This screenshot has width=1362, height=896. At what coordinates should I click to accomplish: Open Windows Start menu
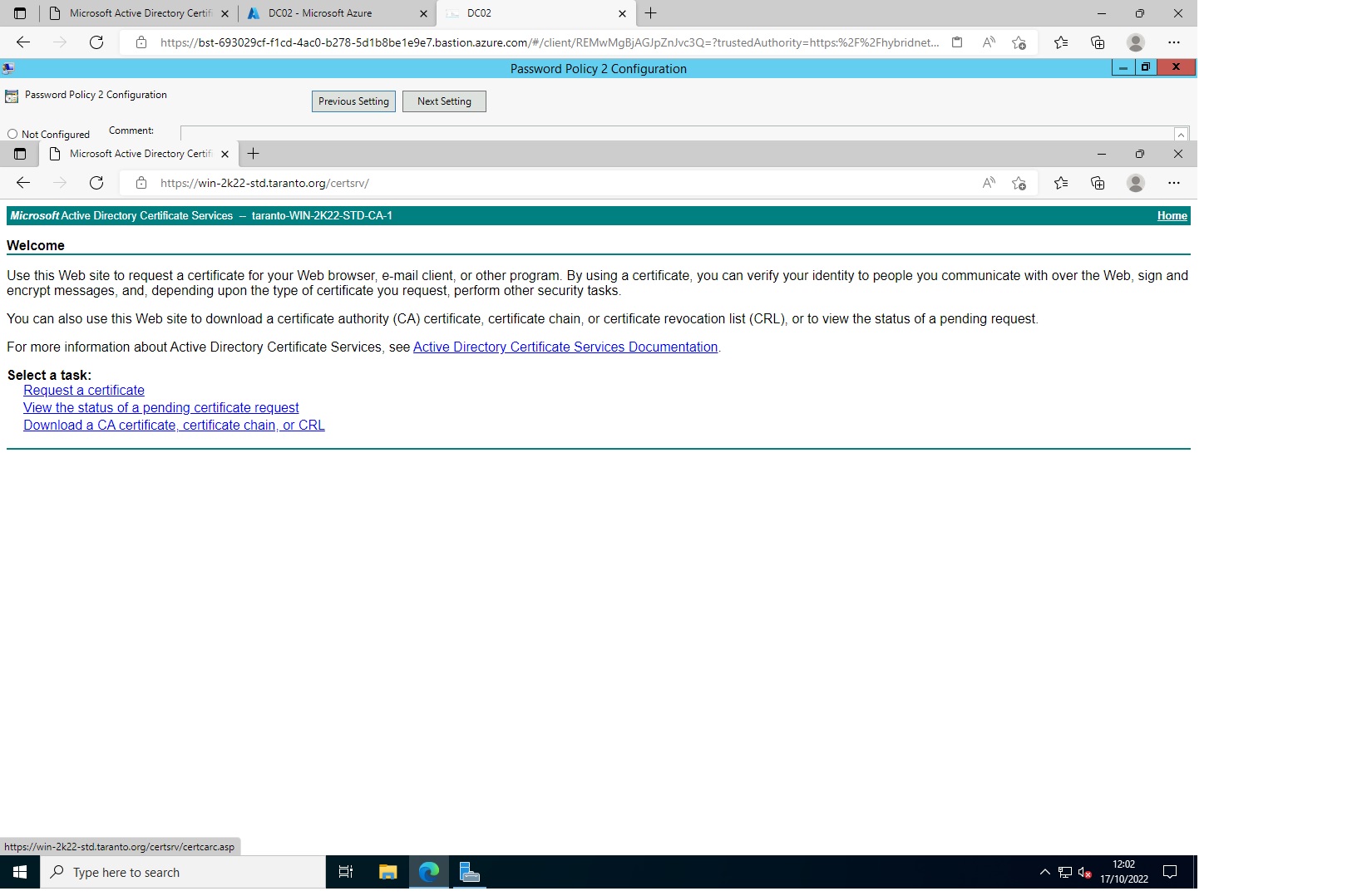pos(20,872)
